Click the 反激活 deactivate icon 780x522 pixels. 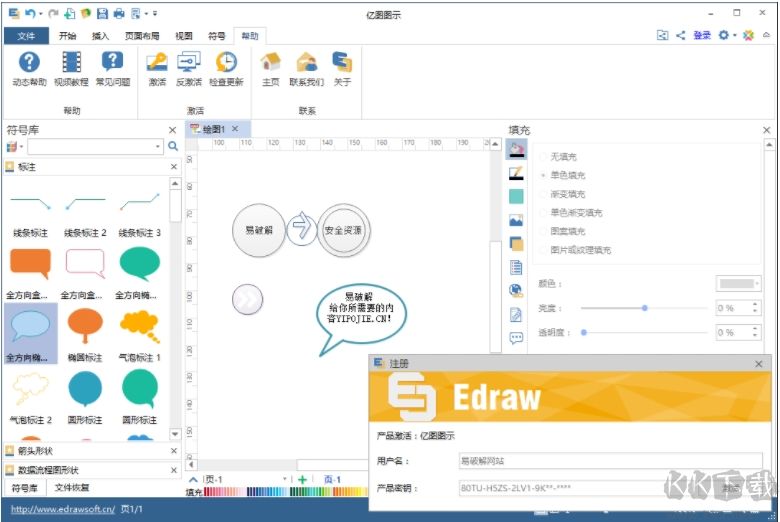point(189,69)
